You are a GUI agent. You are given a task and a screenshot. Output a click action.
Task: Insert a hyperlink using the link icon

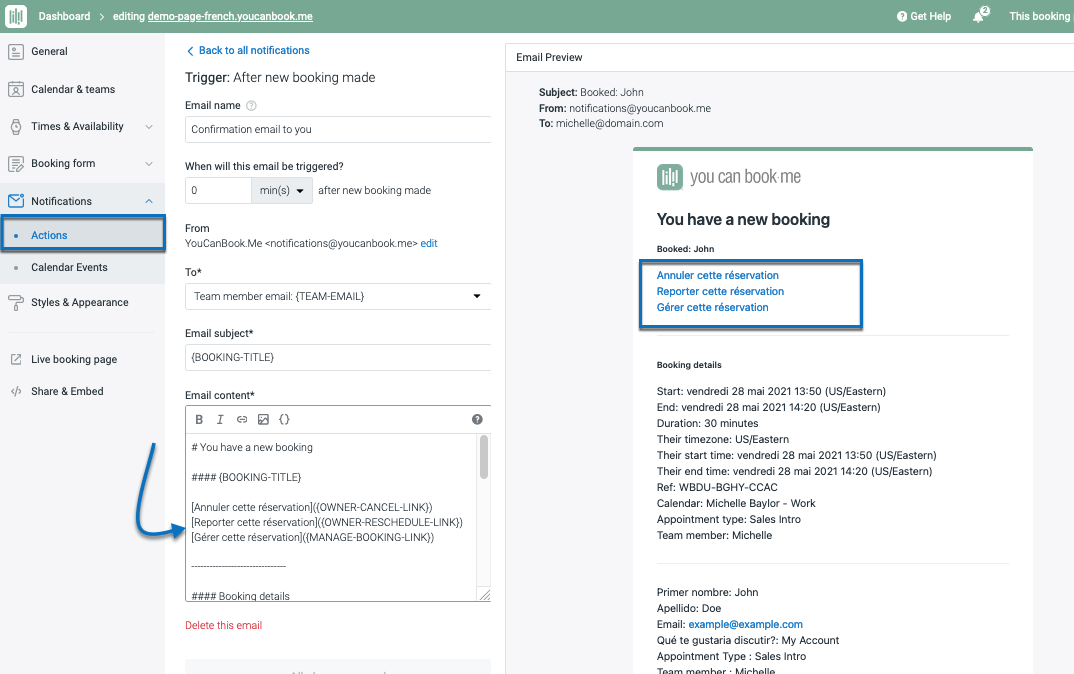(241, 419)
